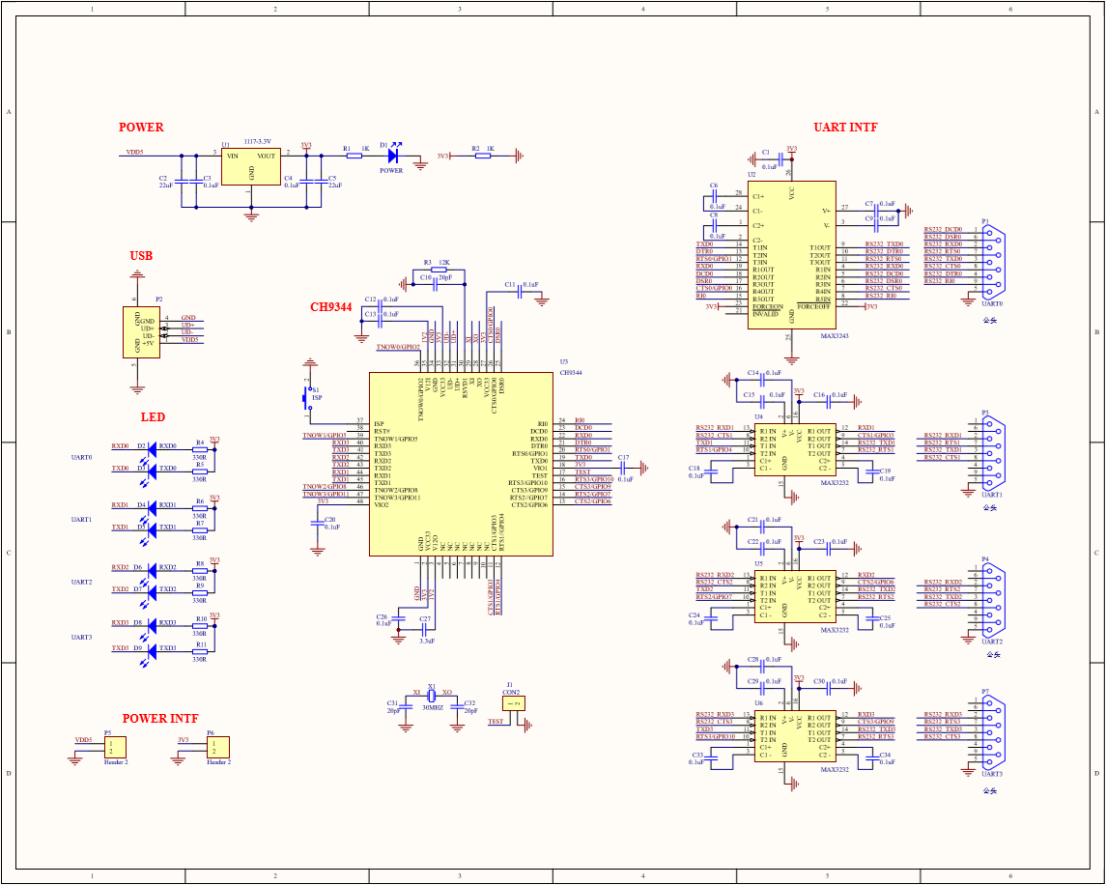1107x885 pixels.
Task: Click the D1 POWER LED diode symbol
Action: (x=393, y=155)
